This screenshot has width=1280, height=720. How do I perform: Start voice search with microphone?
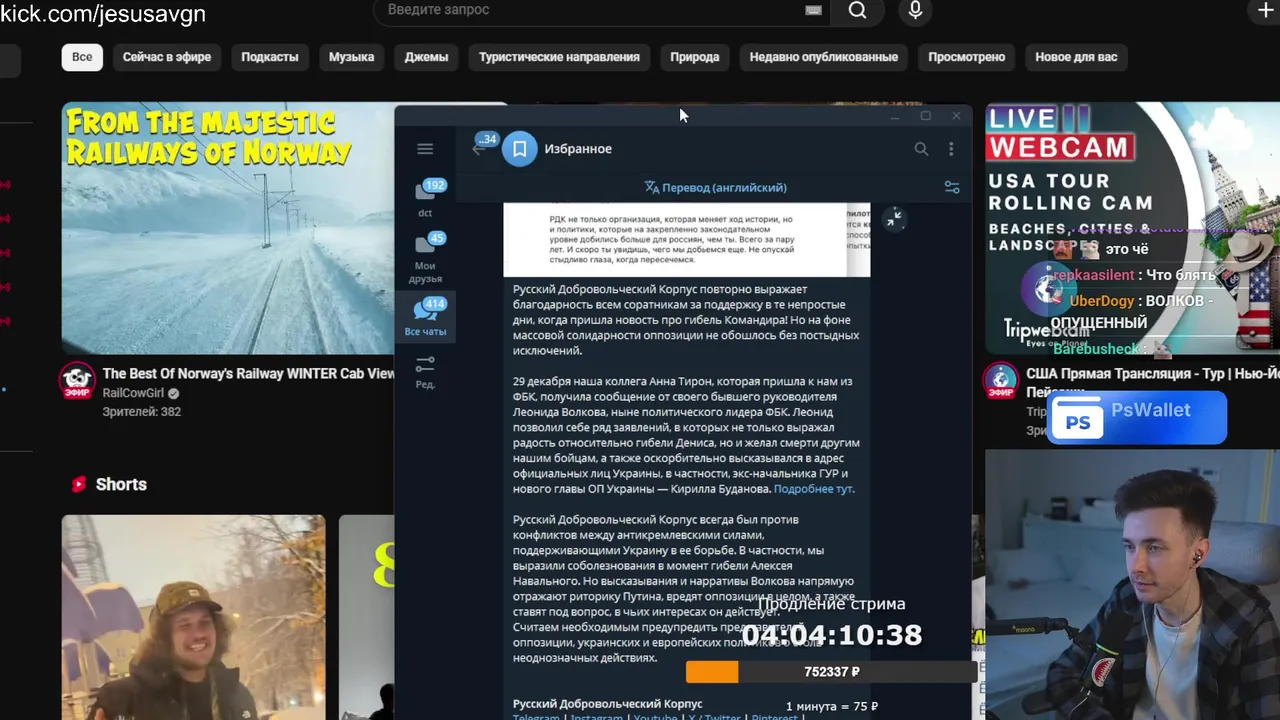click(915, 10)
